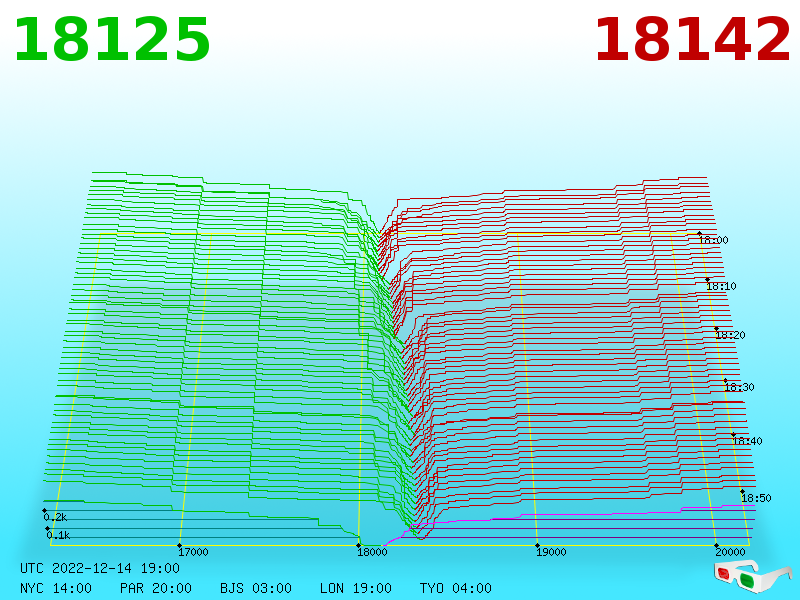The image size is (800, 600).
Task: Click the 18:00 time axis marker
Action: click(x=714, y=240)
